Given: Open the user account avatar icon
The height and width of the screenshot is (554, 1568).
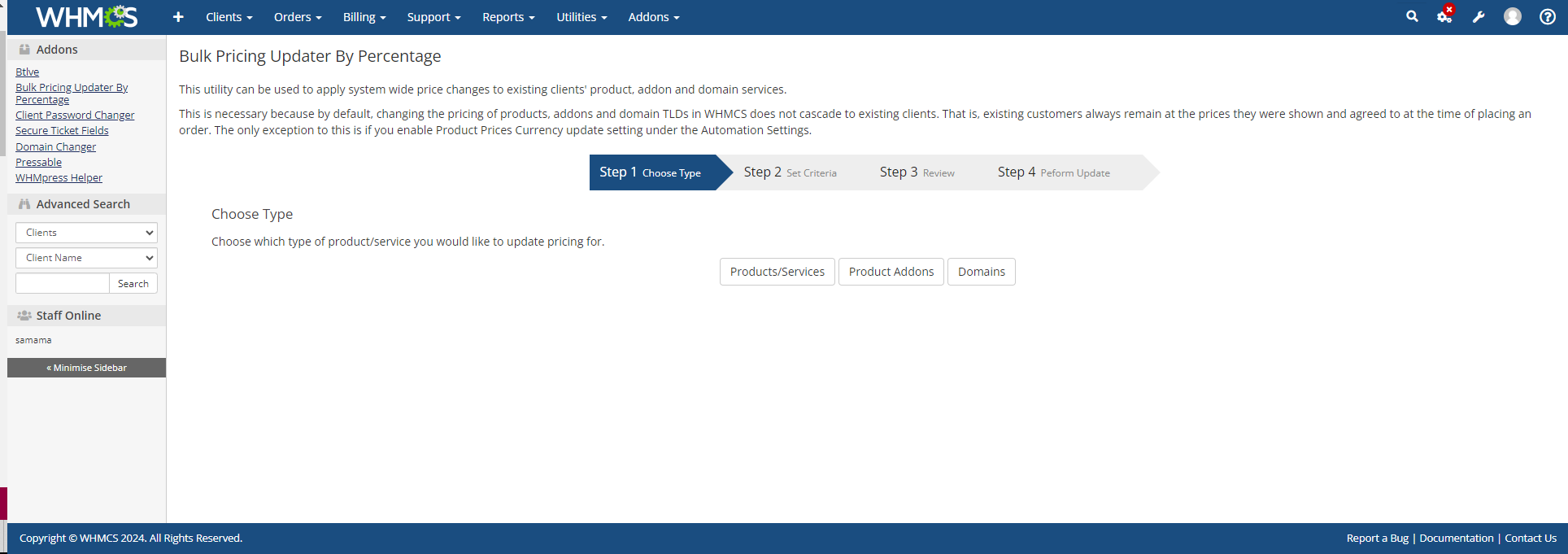Looking at the screenshot, I should [x=1513, y=16].
